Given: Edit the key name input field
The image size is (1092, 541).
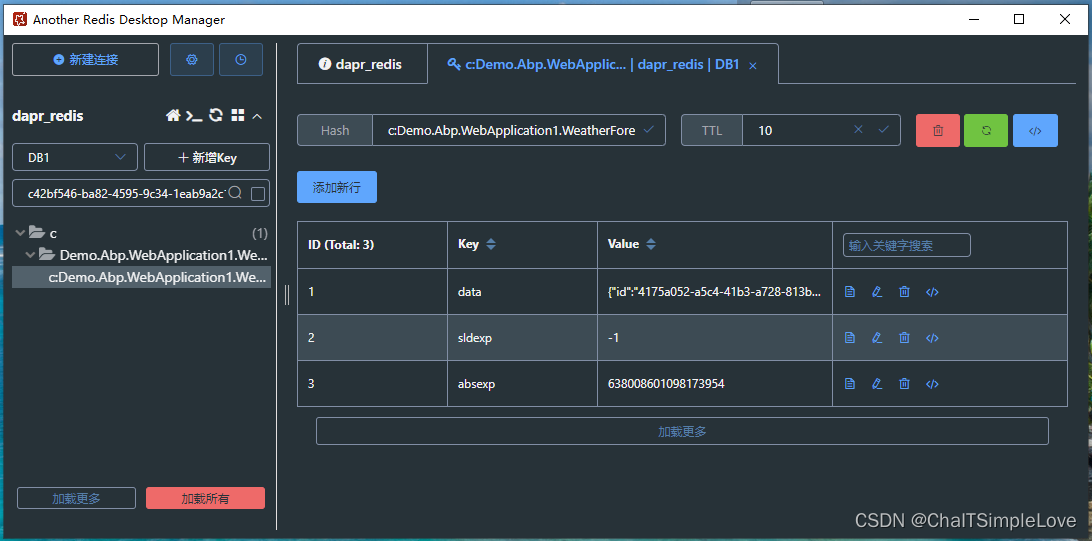Looking at the screenshot, I should point(511,130).
